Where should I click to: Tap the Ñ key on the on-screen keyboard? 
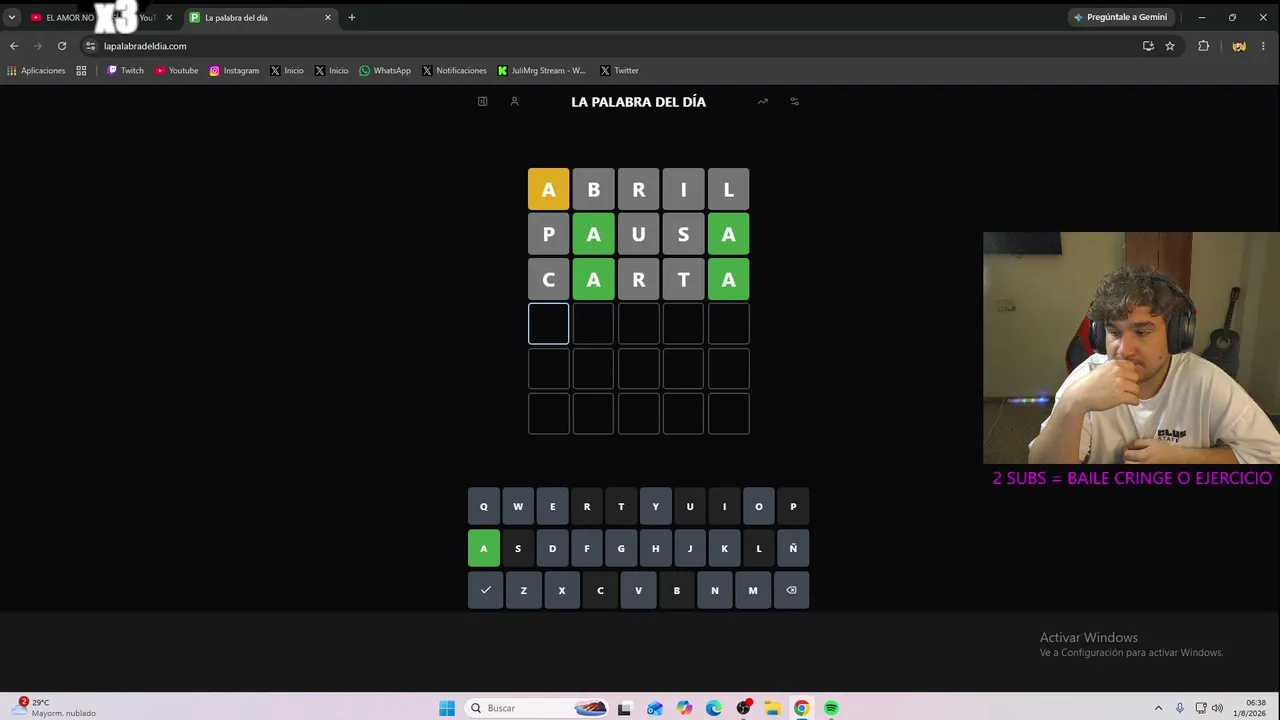pyautogui.click(x=793, y=548)
